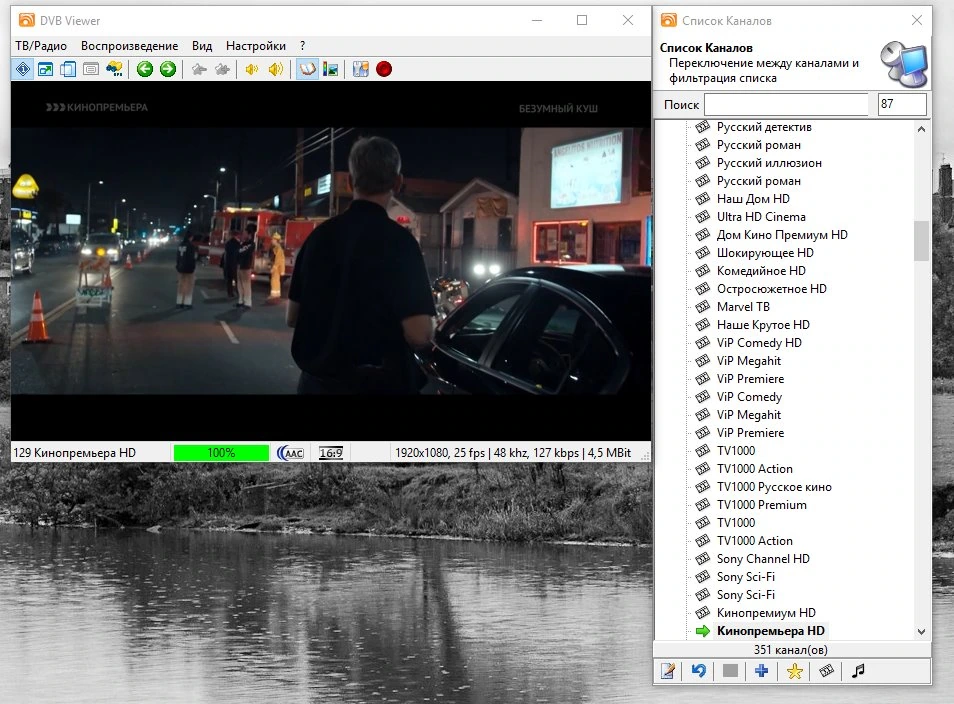Screen dimensions: 954x704
Task: Select channel Sony Channel HD
Action: pos(763,559)
